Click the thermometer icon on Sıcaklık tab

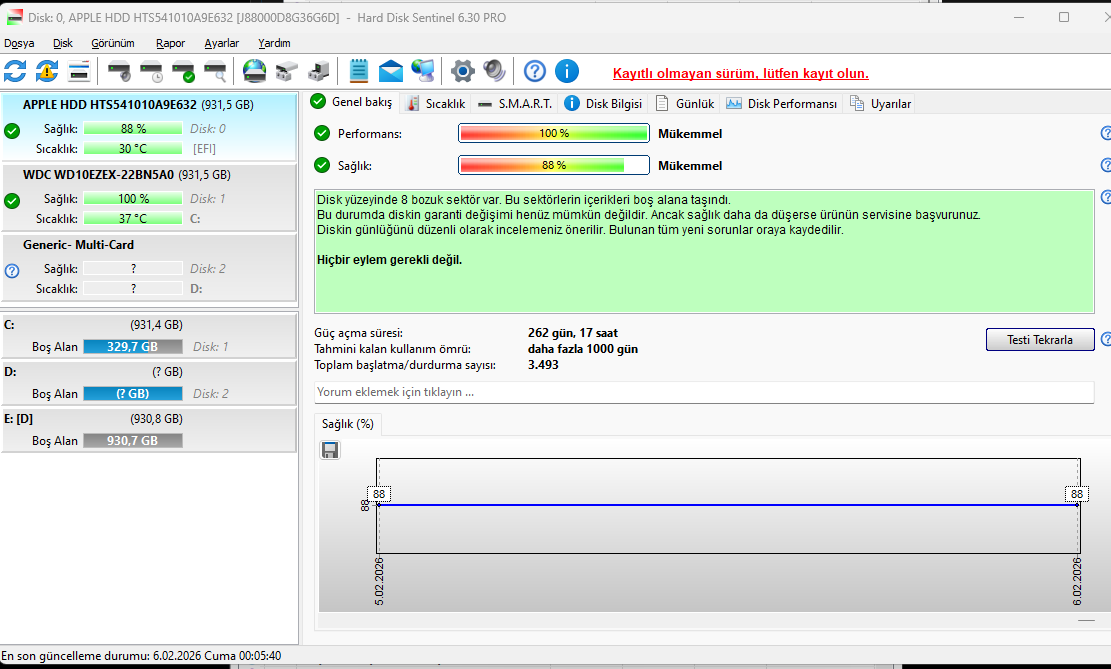coord(413,103)
